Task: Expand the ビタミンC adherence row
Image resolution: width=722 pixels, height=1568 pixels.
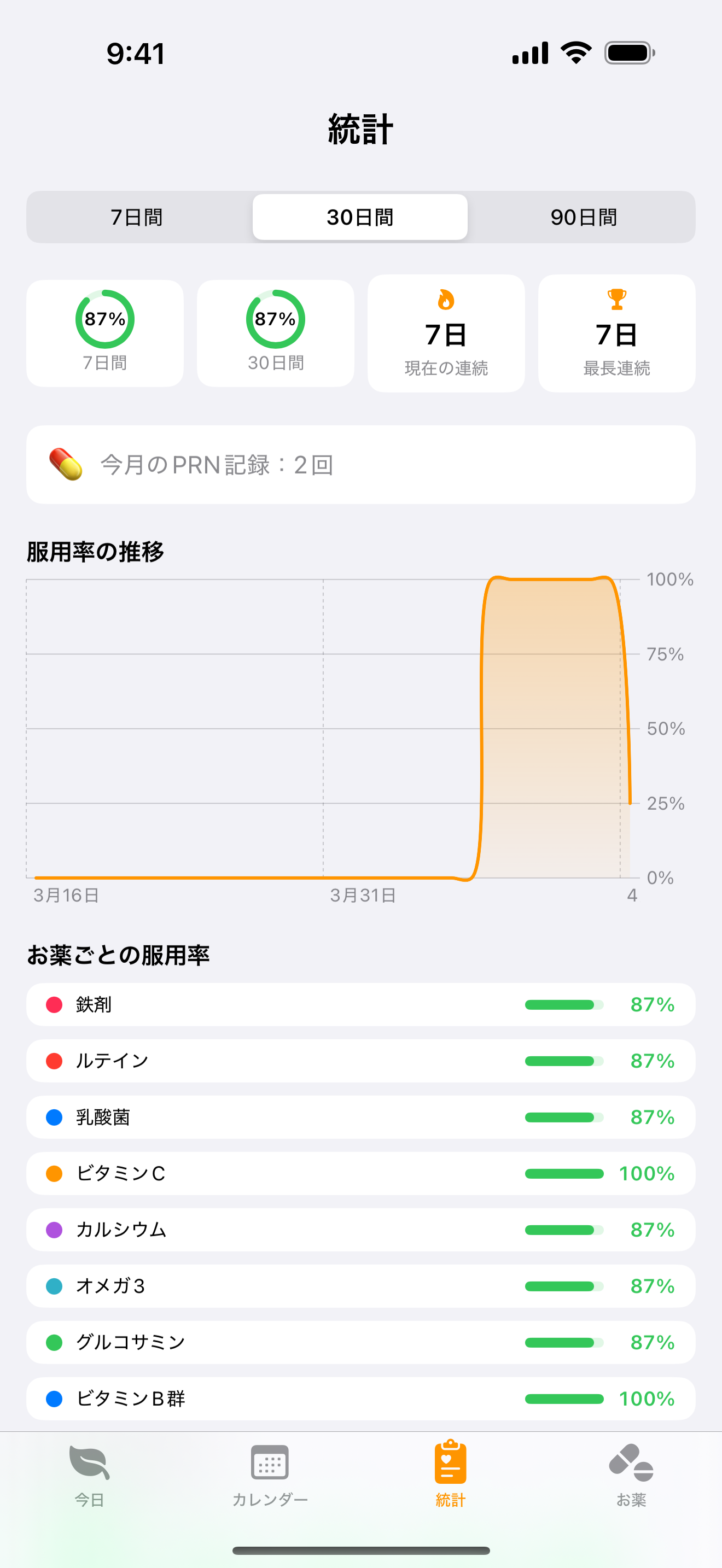Action: click(x=360, y=1173)
